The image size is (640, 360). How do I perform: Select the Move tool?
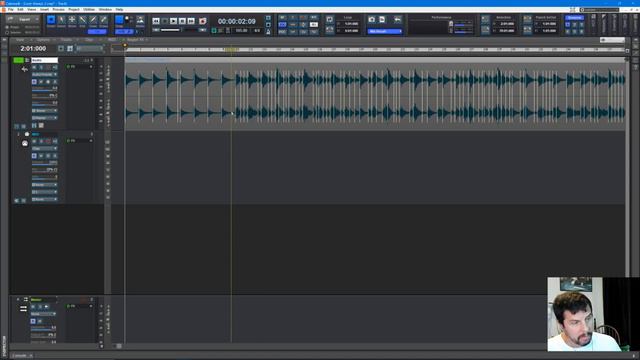click(72, 20)
